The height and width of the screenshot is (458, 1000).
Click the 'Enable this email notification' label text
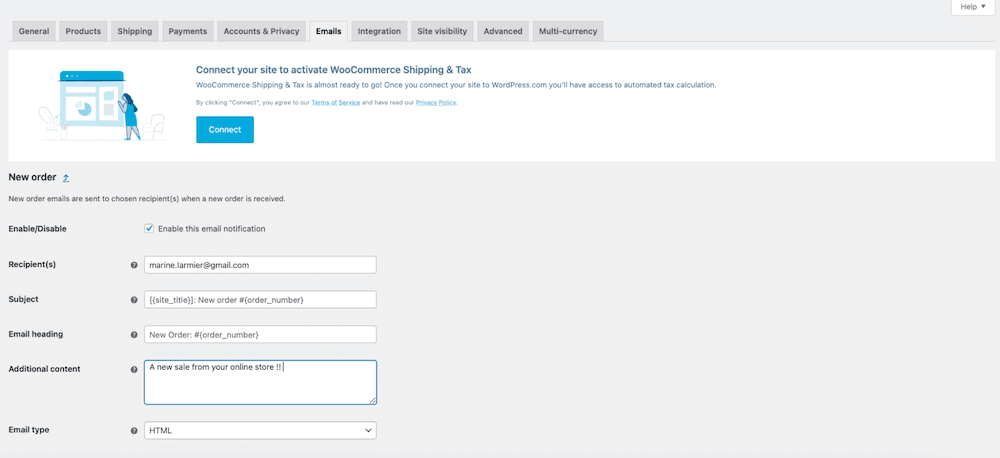point(212,228)
